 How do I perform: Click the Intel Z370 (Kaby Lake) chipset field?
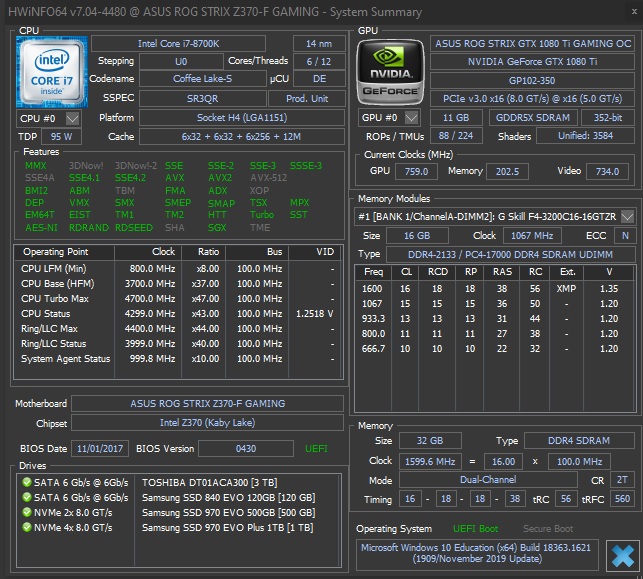pyautogui.click(x=207, y=423)
